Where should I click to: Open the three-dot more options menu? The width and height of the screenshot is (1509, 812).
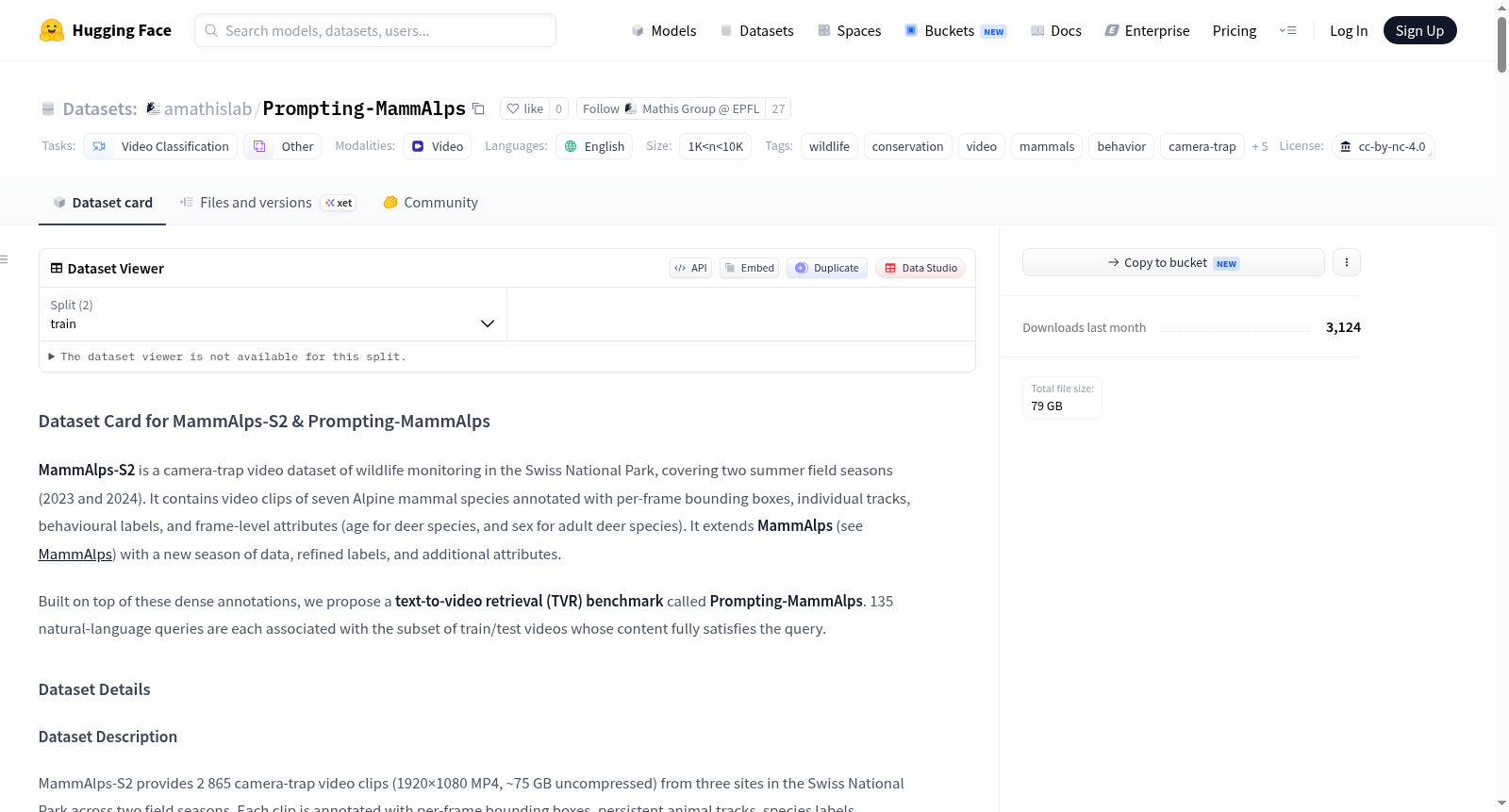click(x=1347, y=262)
